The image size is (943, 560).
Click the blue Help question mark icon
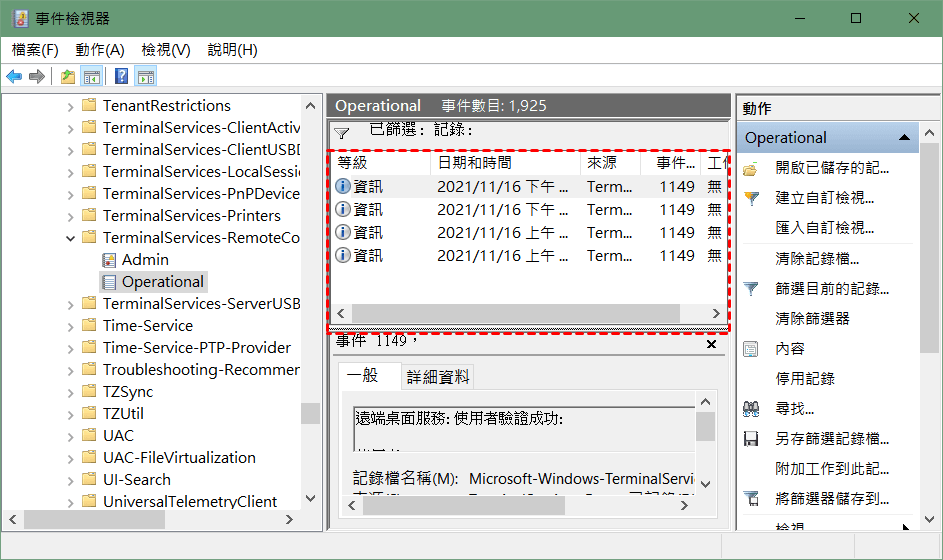coord(121,77)
